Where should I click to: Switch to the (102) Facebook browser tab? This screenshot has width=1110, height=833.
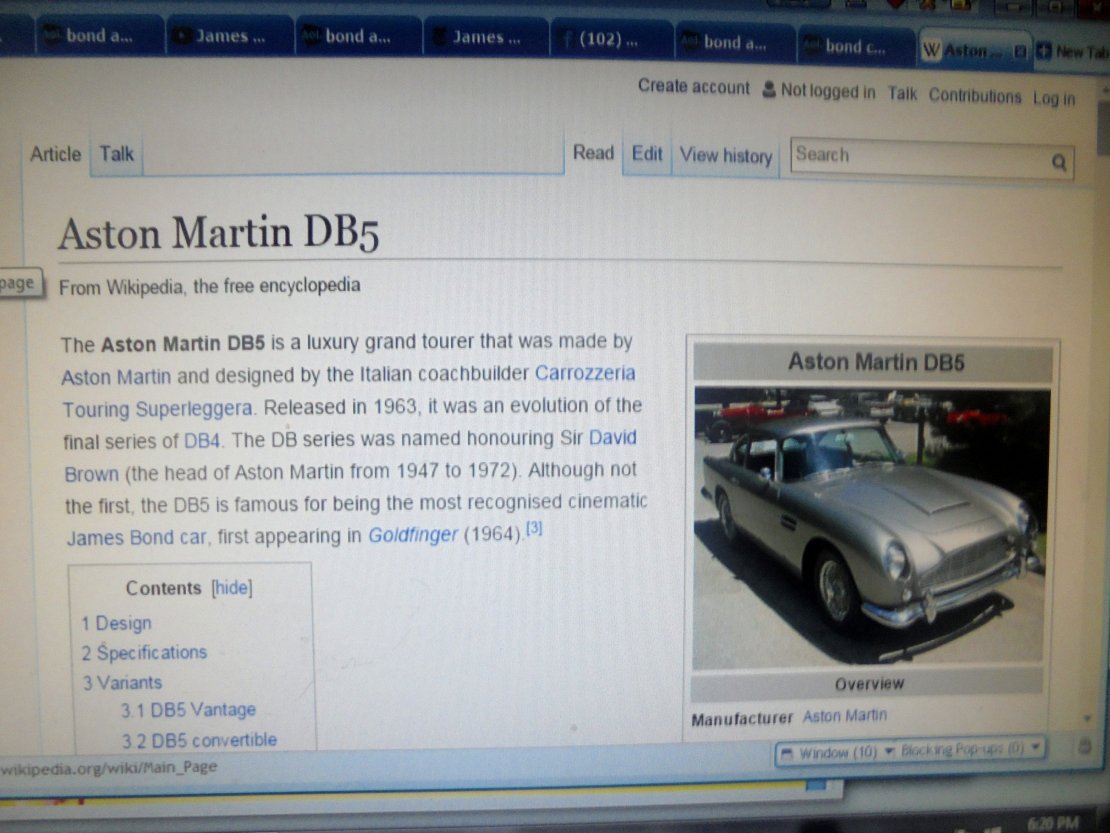tap(611, 38)
